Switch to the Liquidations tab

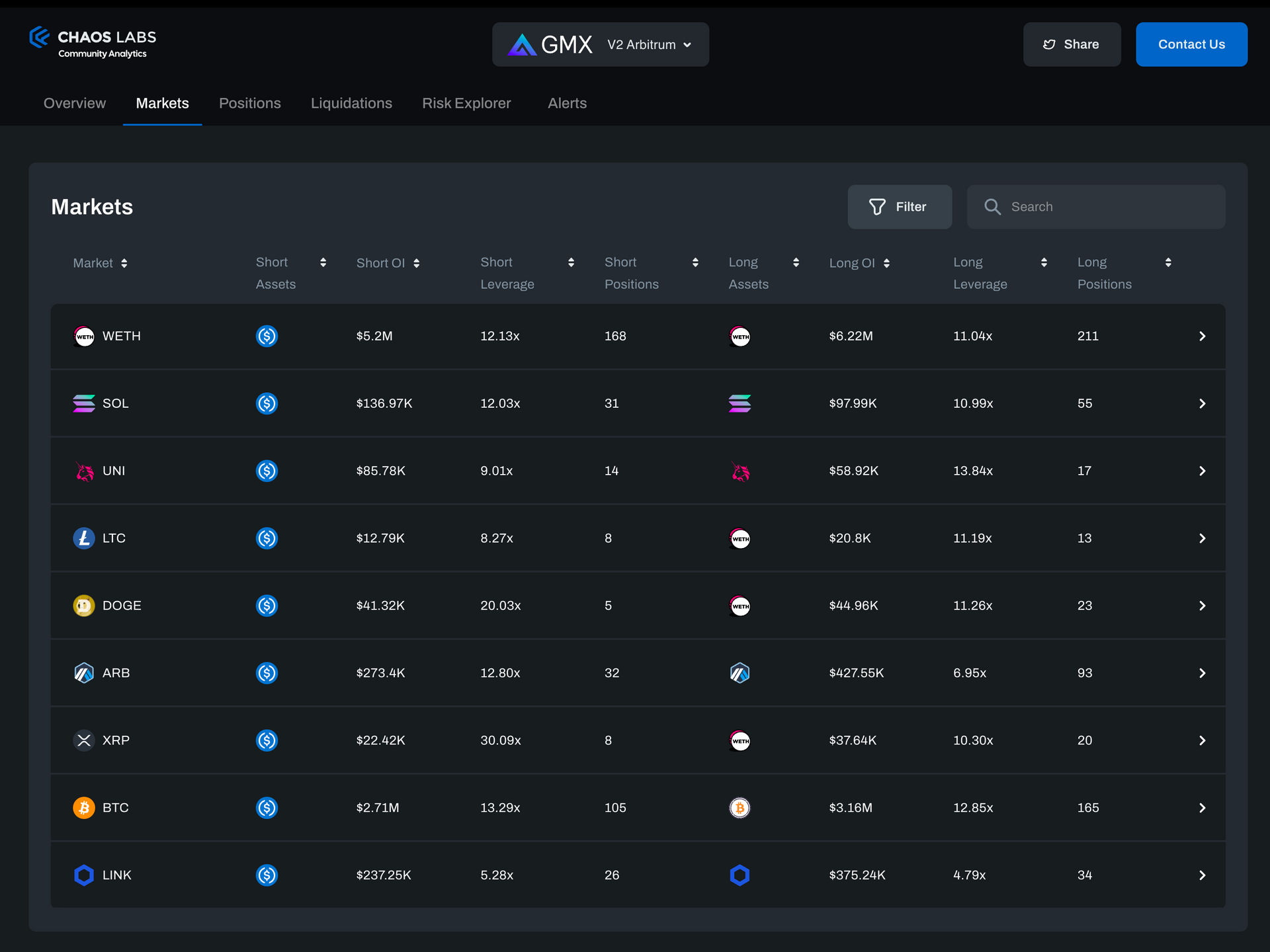[x=351, y=103]
